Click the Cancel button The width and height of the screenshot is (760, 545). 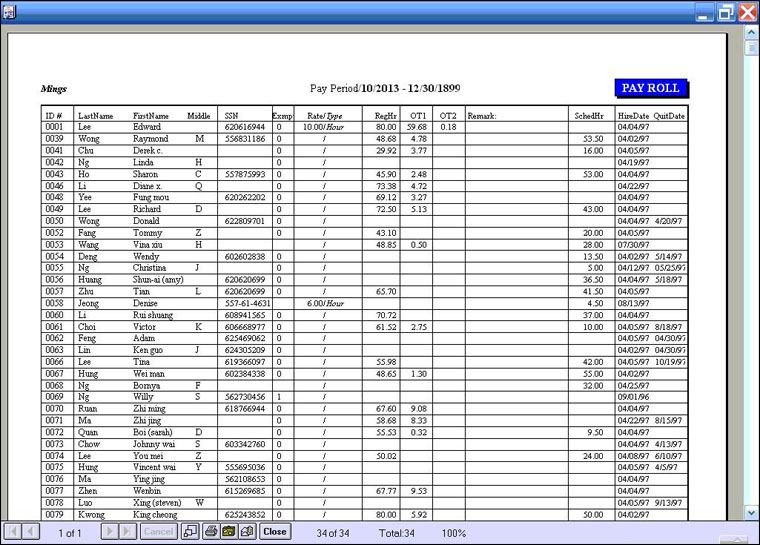pyautogui.click(x=158, y=531)
